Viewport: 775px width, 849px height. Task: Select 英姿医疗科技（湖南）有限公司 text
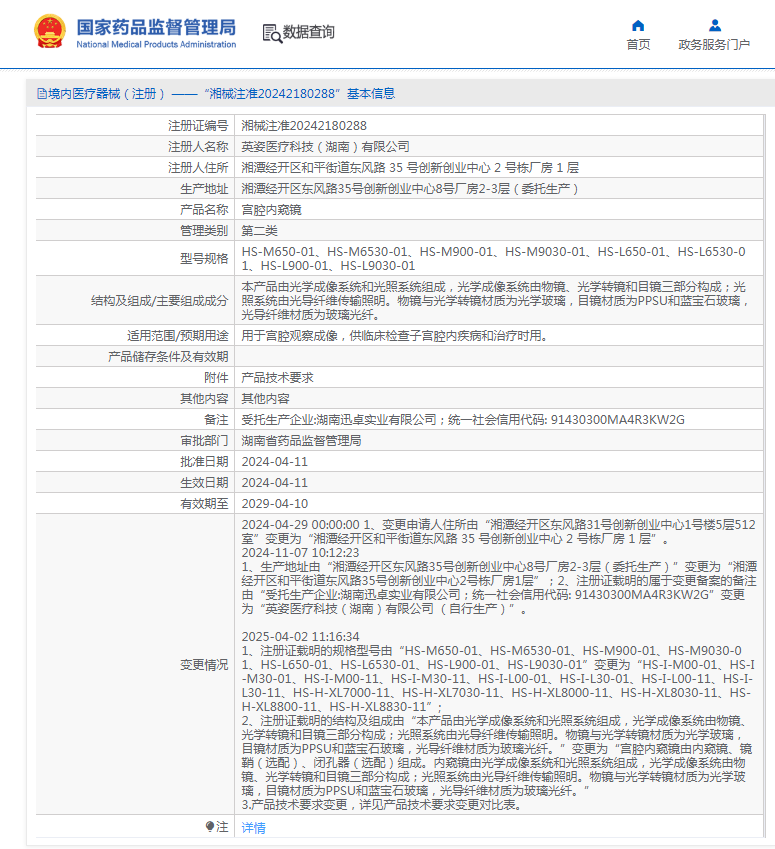pos(325,147)
